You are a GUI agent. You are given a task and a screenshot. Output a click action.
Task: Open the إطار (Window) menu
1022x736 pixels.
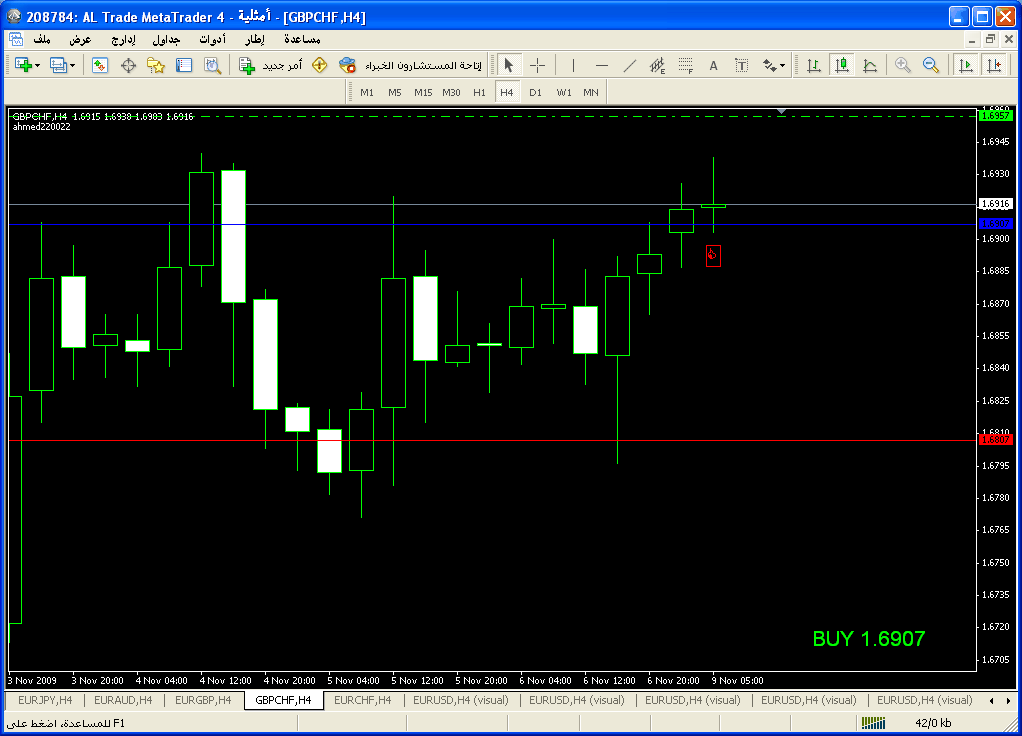click(255, 39)
